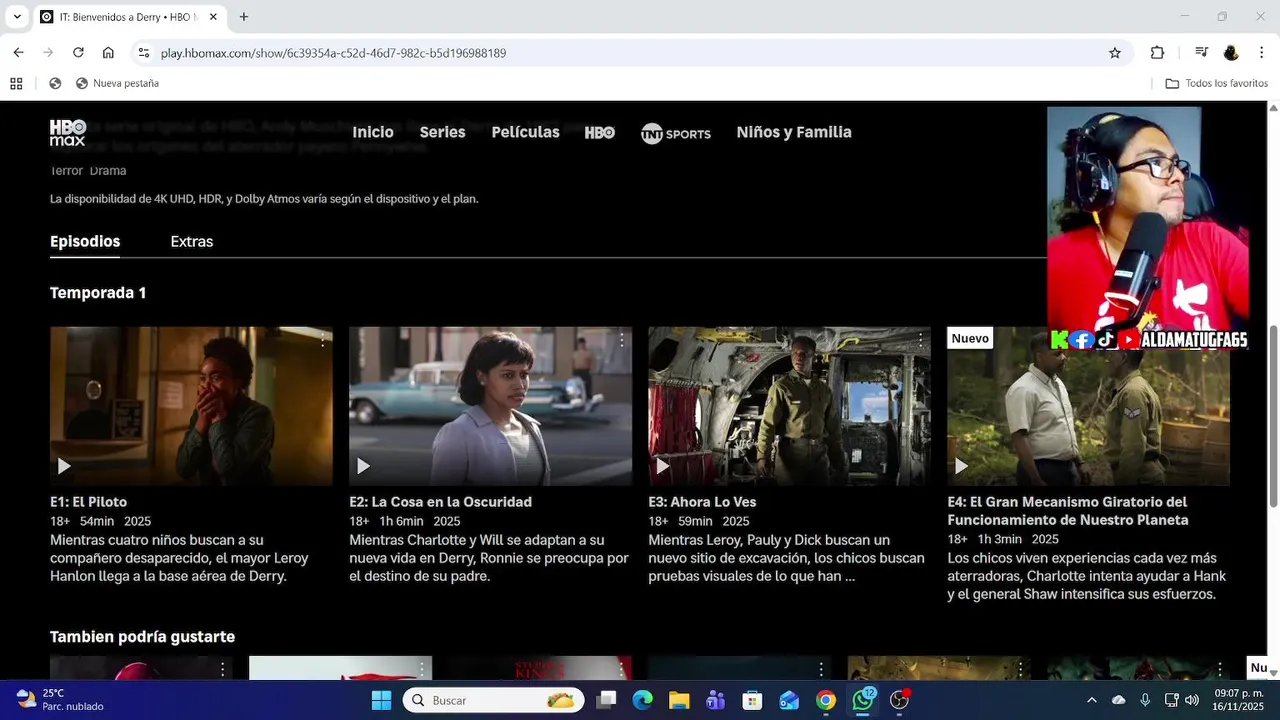The height and width of the screenshot is (720, 1280).
Task: Open the clock and date panel
Action: click(x=1239, y=700)
